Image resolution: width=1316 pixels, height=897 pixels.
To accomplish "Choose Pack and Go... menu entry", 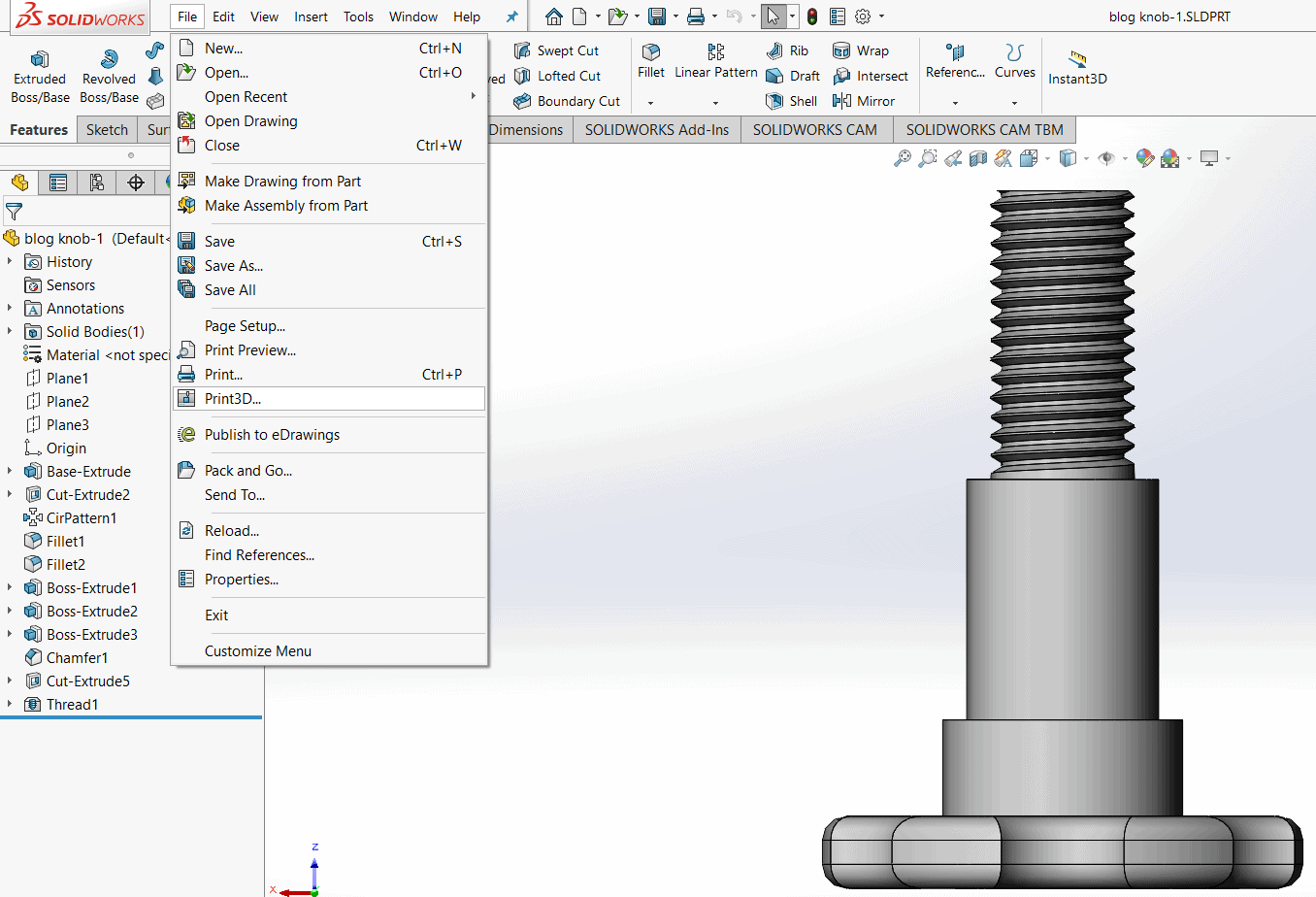I will click(329, 470).
